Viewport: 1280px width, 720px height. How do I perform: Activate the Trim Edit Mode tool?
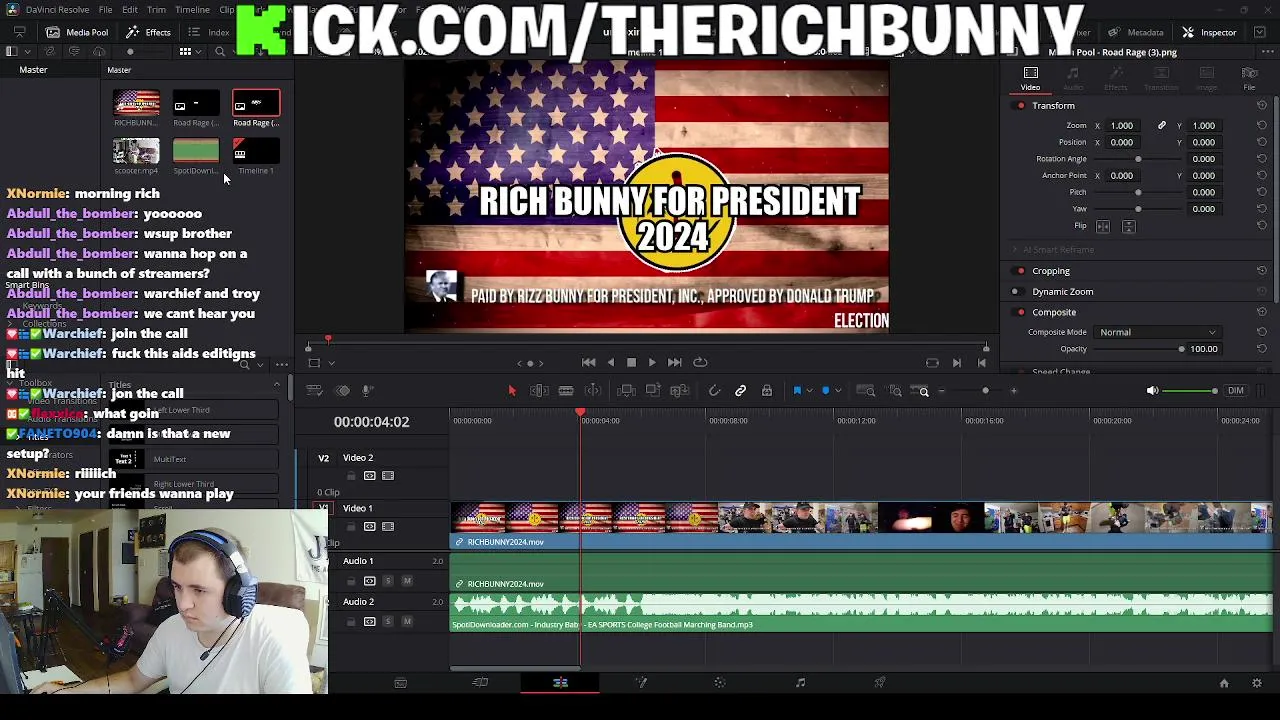539,391
